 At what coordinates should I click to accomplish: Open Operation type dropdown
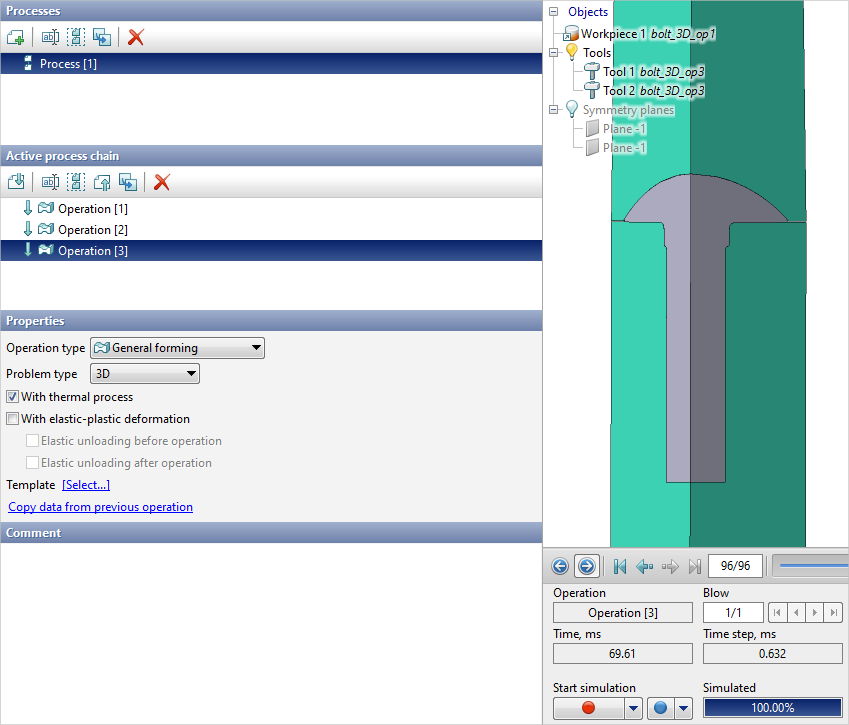(177, 348)
